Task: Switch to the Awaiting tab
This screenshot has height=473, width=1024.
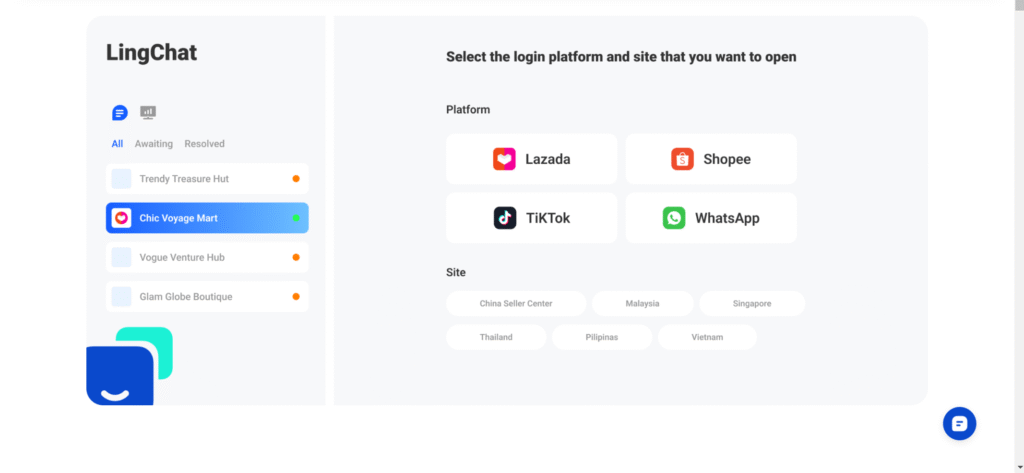Action: (x=153, y=144)
